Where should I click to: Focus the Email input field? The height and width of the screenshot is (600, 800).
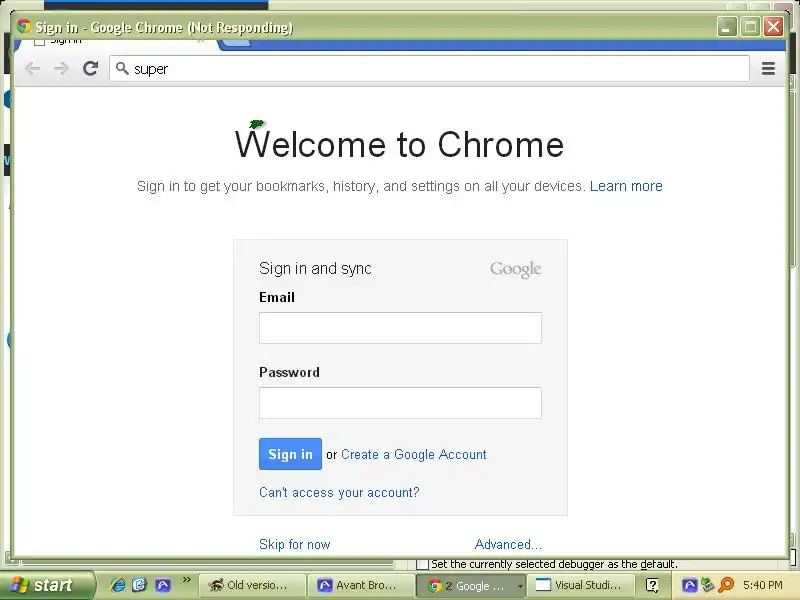(x=400, y=328)
